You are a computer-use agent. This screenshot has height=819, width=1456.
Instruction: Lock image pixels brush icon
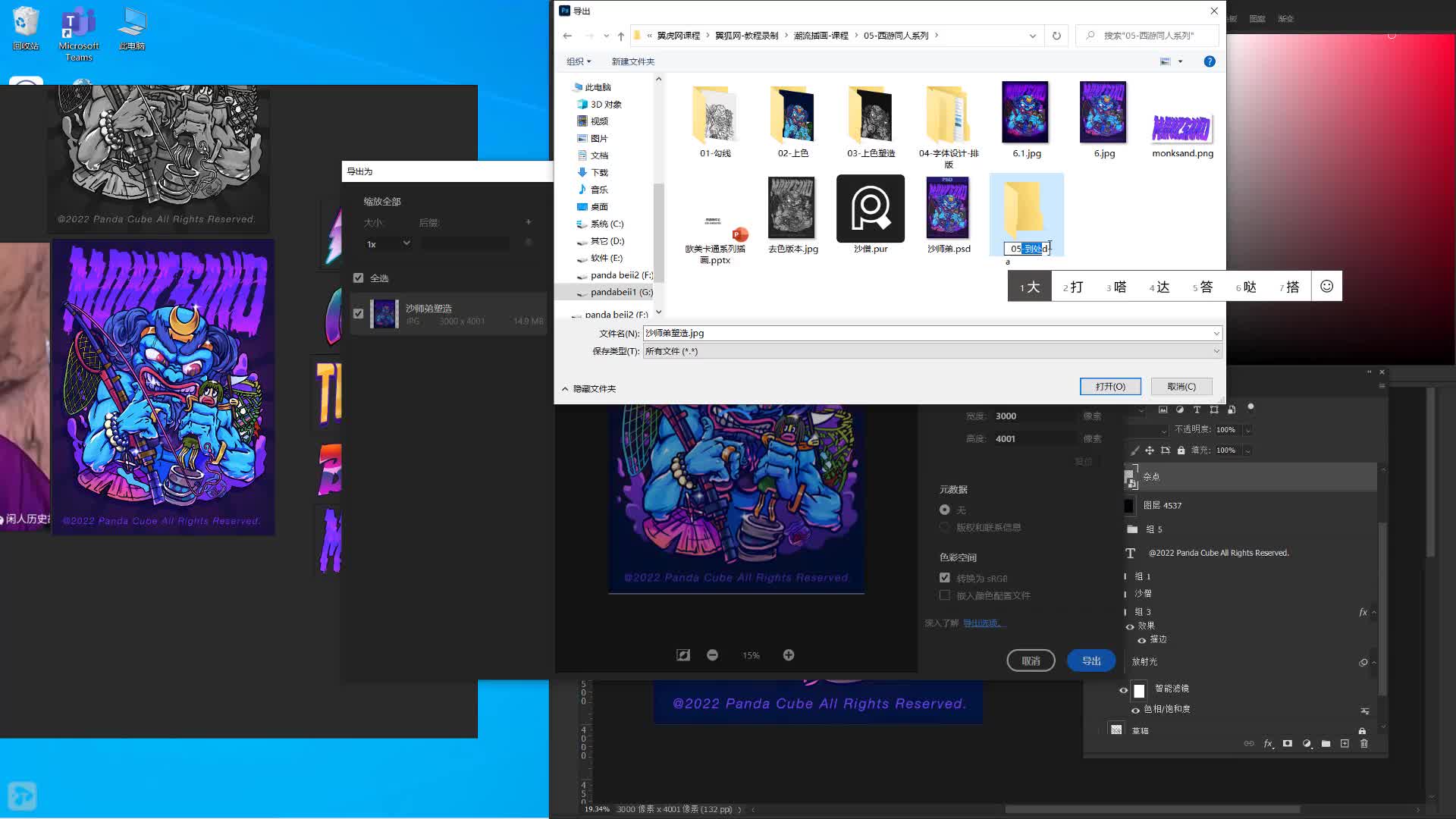click(x=1134, y=450)
